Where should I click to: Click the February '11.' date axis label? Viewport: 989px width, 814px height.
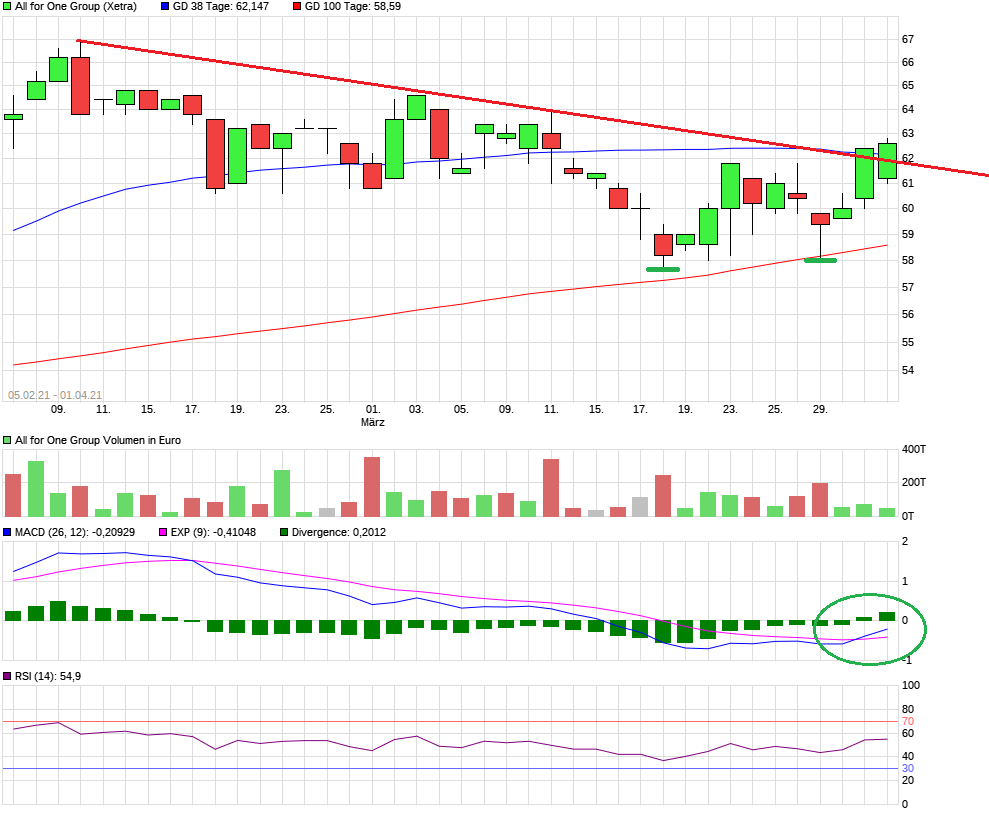tap(103, 409)
